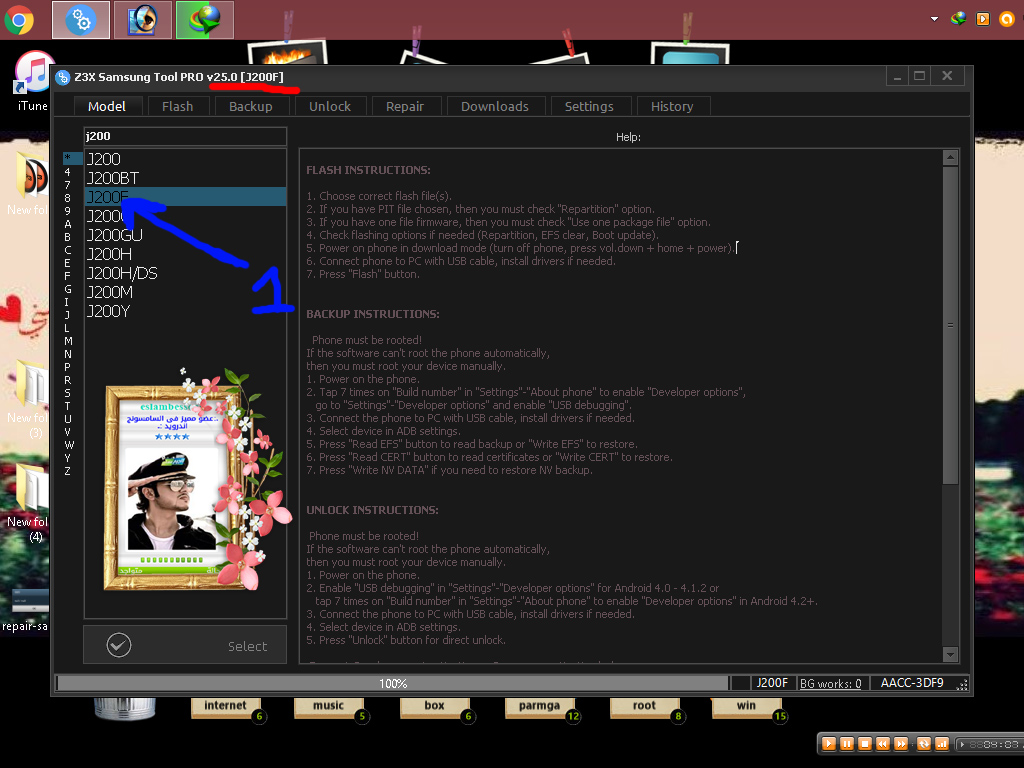Open Google Chrome from the taskbar
This screenshot has width=1024, height=768.
click(19, 20)
